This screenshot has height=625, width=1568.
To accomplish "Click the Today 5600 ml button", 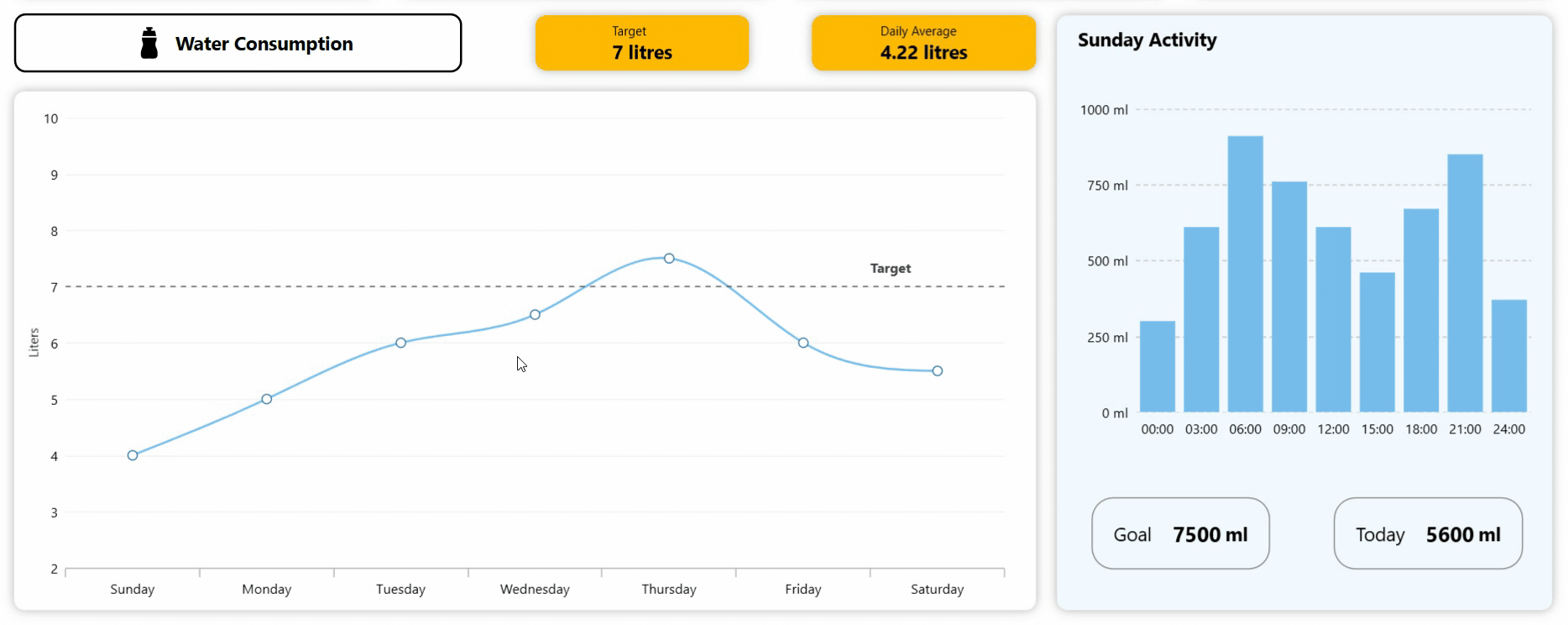I will pos(1428,533).
